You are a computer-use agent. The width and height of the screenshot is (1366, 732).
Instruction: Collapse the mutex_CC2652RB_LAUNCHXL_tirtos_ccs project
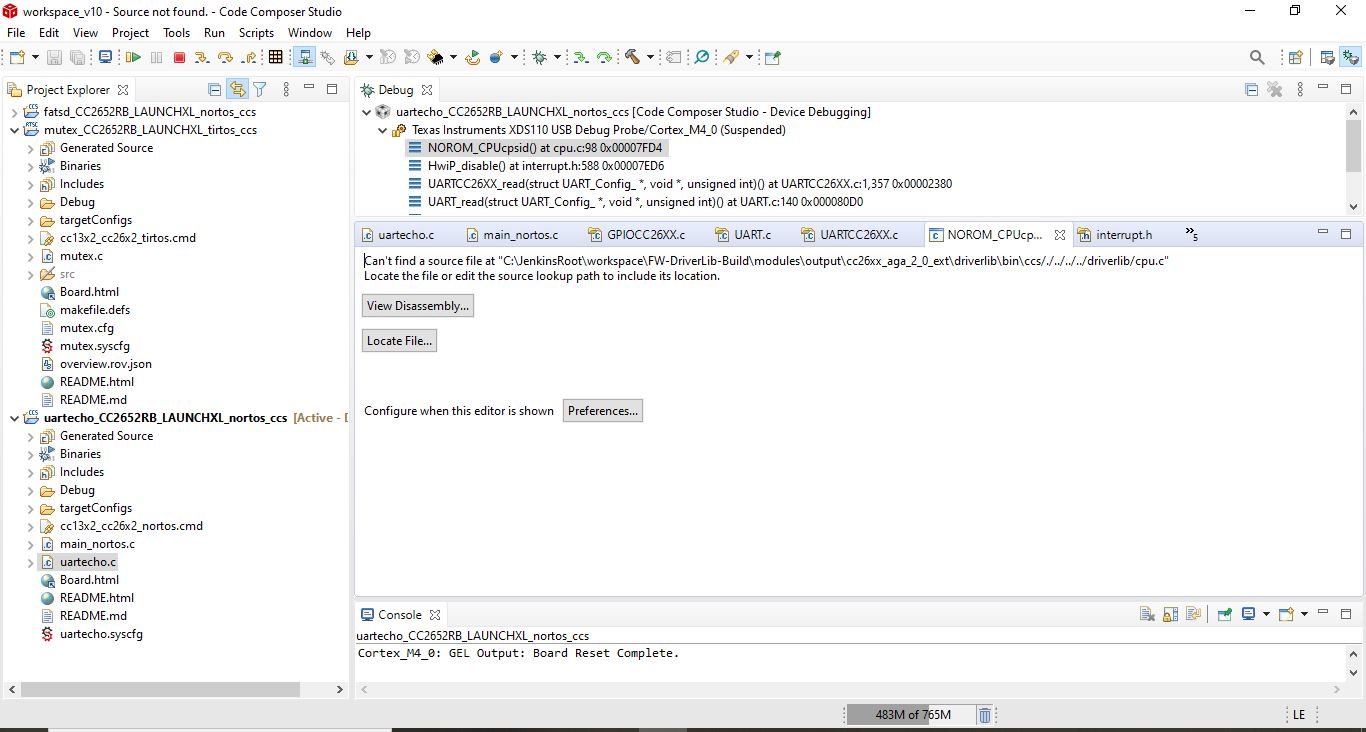pos(14,130)
